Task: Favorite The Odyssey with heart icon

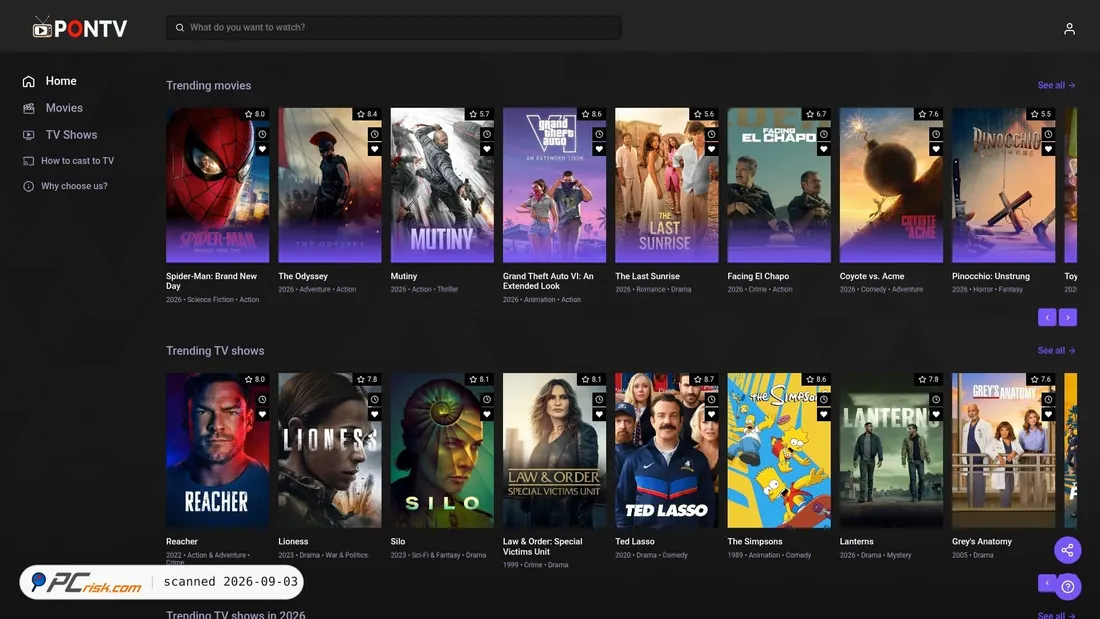Action: [375, 149]
